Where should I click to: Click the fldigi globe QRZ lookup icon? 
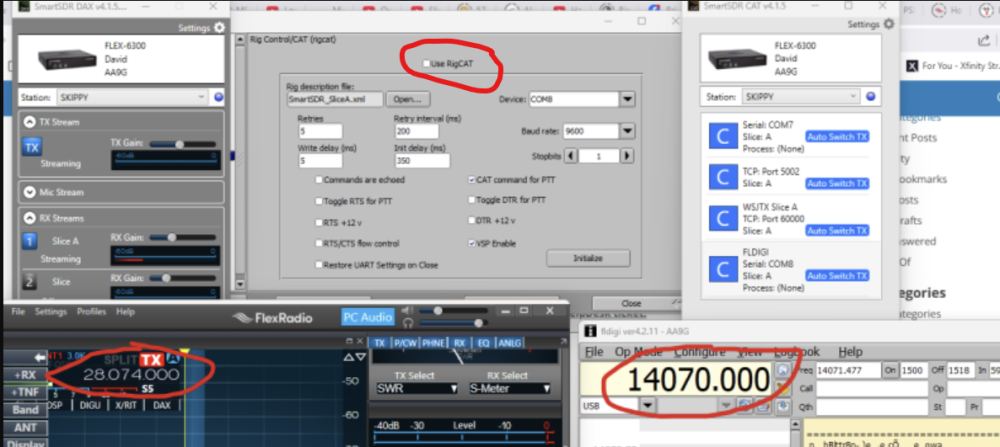tap(783, 370)
